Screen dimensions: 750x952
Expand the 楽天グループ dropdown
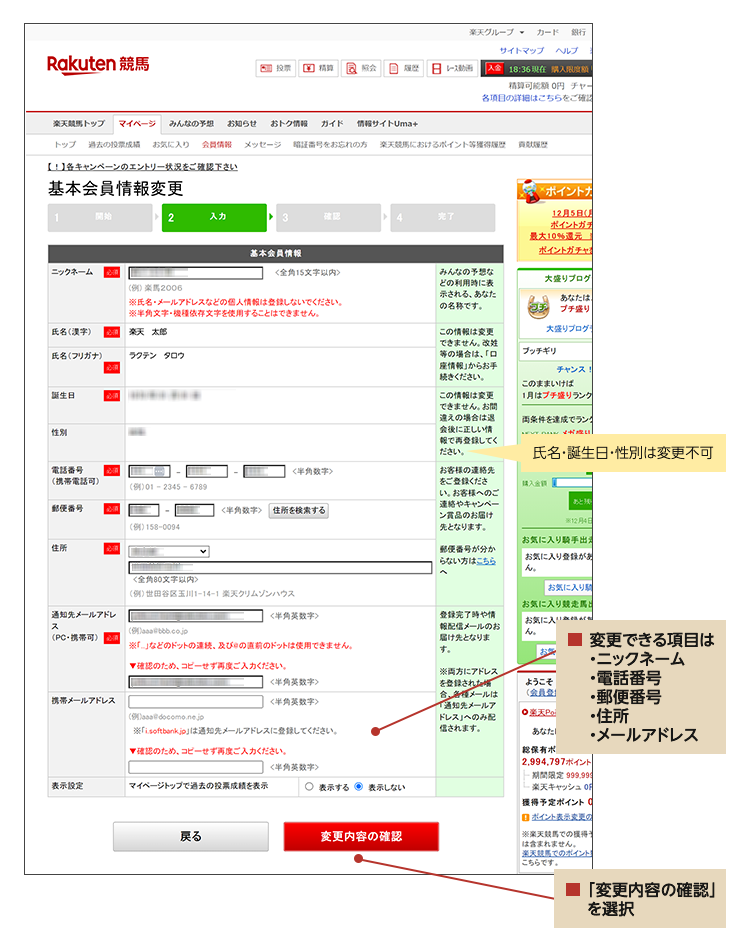point(496,32)
